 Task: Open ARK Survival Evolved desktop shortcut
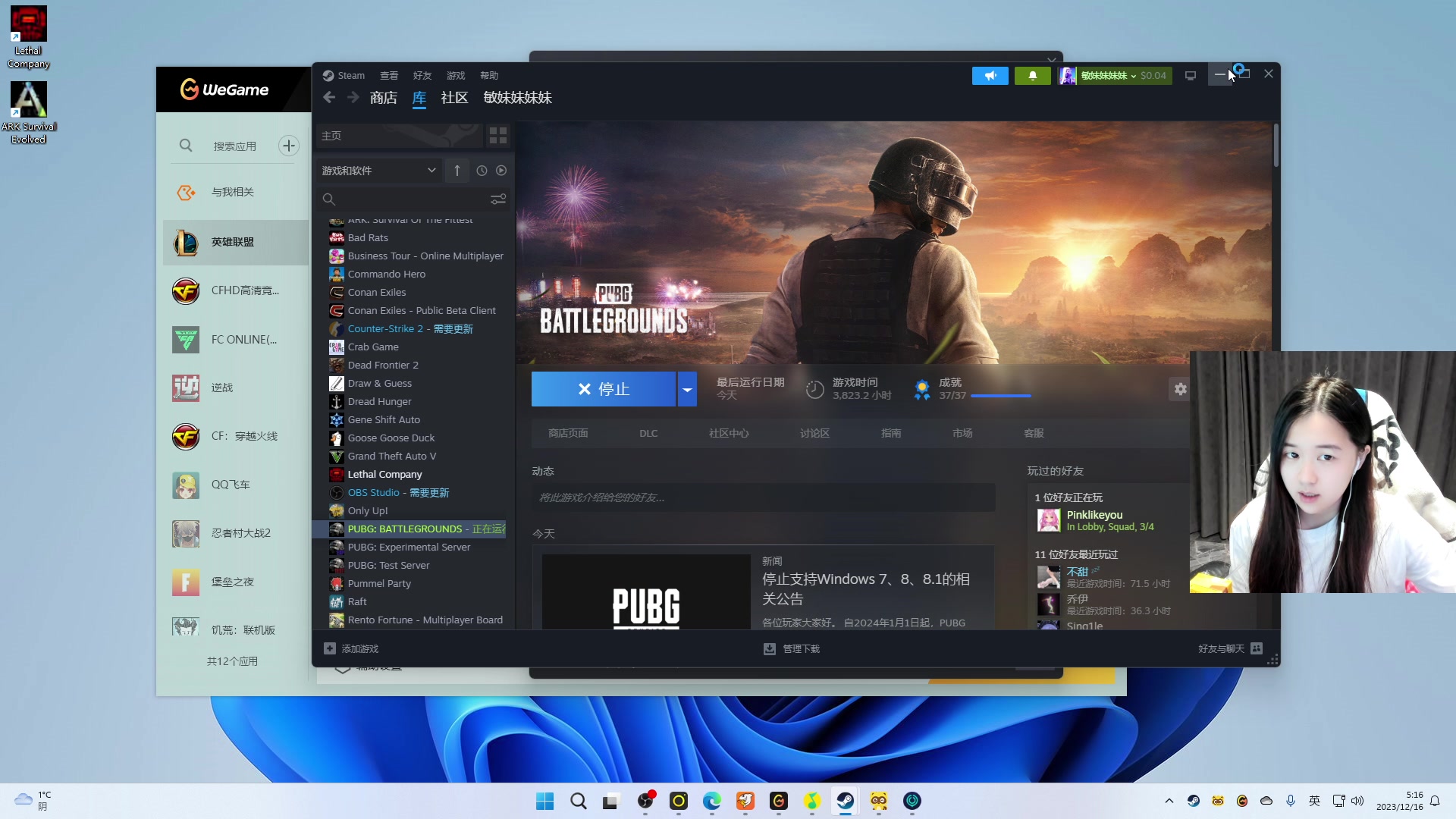click(x=28, y=112)
